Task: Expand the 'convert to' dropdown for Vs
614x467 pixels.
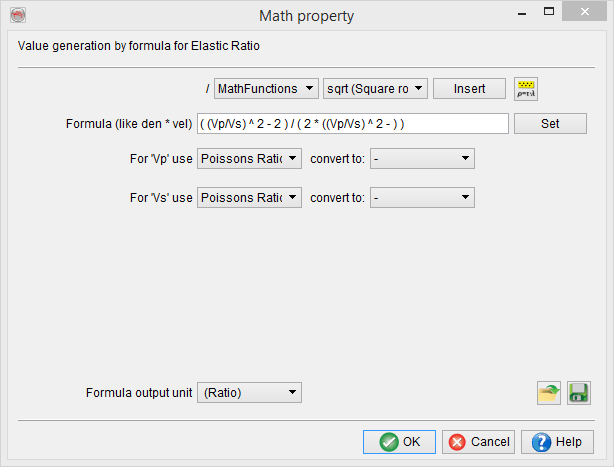Action: pyautogui.click(x=422, y=198)
